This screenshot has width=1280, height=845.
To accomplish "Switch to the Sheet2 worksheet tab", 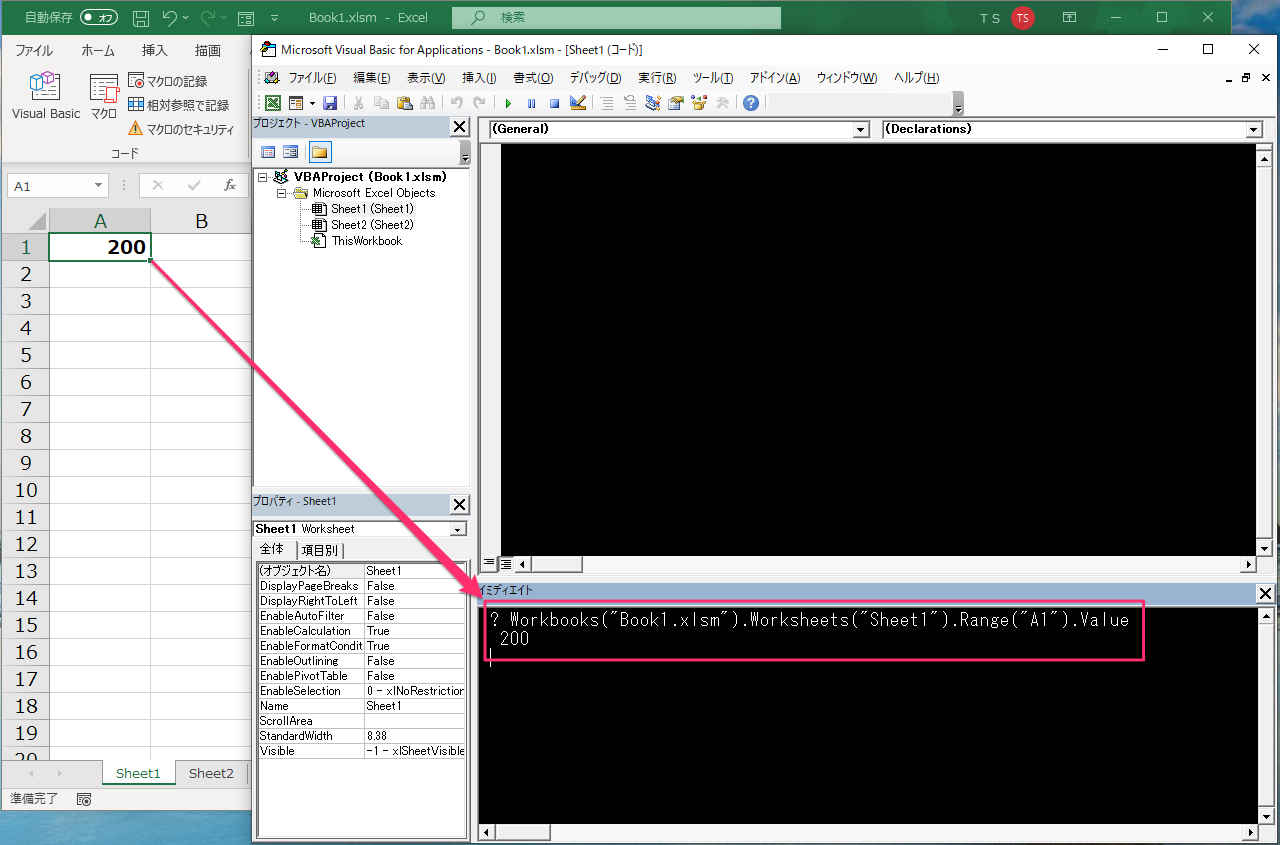I will coord(211,773).
